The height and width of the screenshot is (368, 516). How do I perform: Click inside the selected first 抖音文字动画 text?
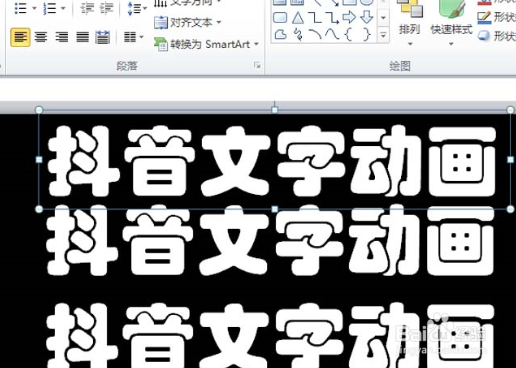coord(272,161)
